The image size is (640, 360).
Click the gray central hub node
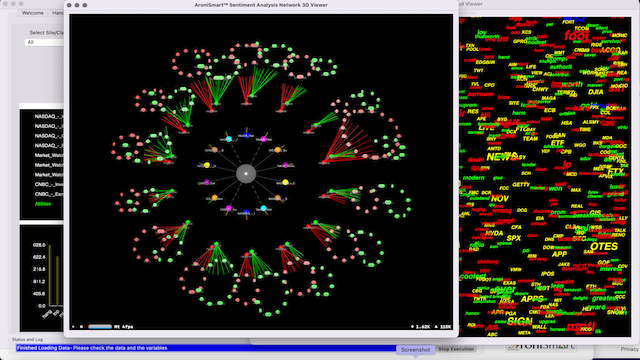246,173
